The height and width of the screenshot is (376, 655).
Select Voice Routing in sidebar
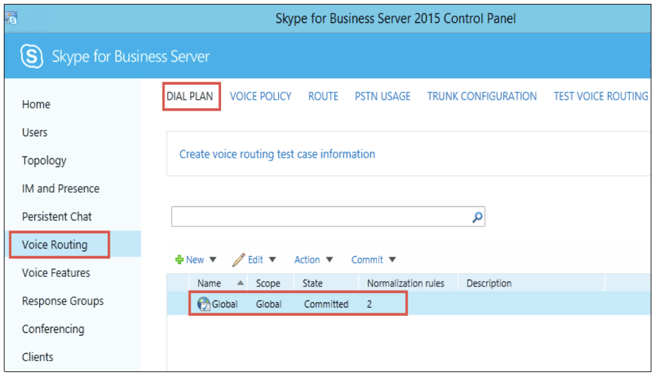(x=55, y=245)
